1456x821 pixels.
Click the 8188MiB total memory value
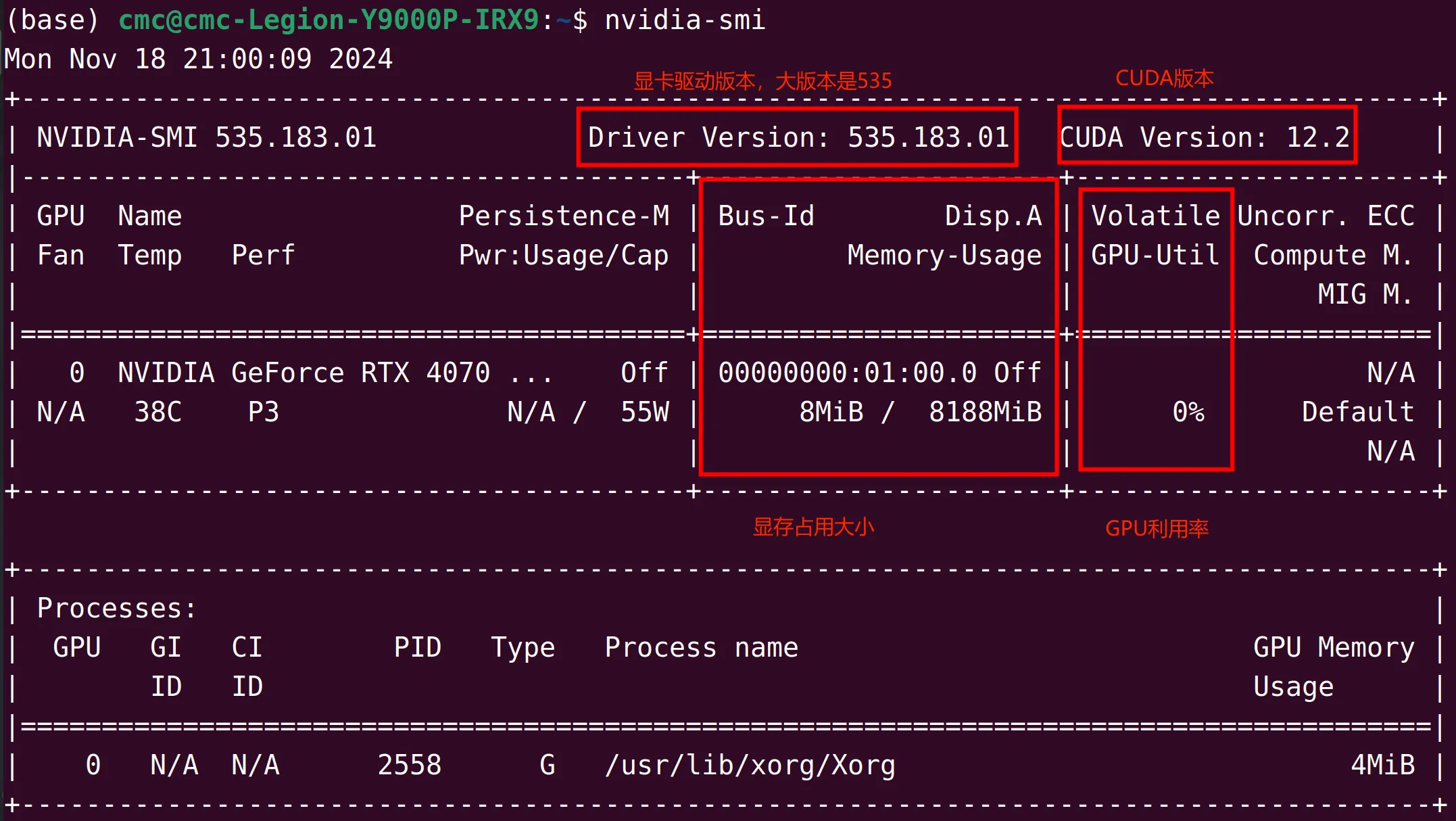tap(985, 412)
